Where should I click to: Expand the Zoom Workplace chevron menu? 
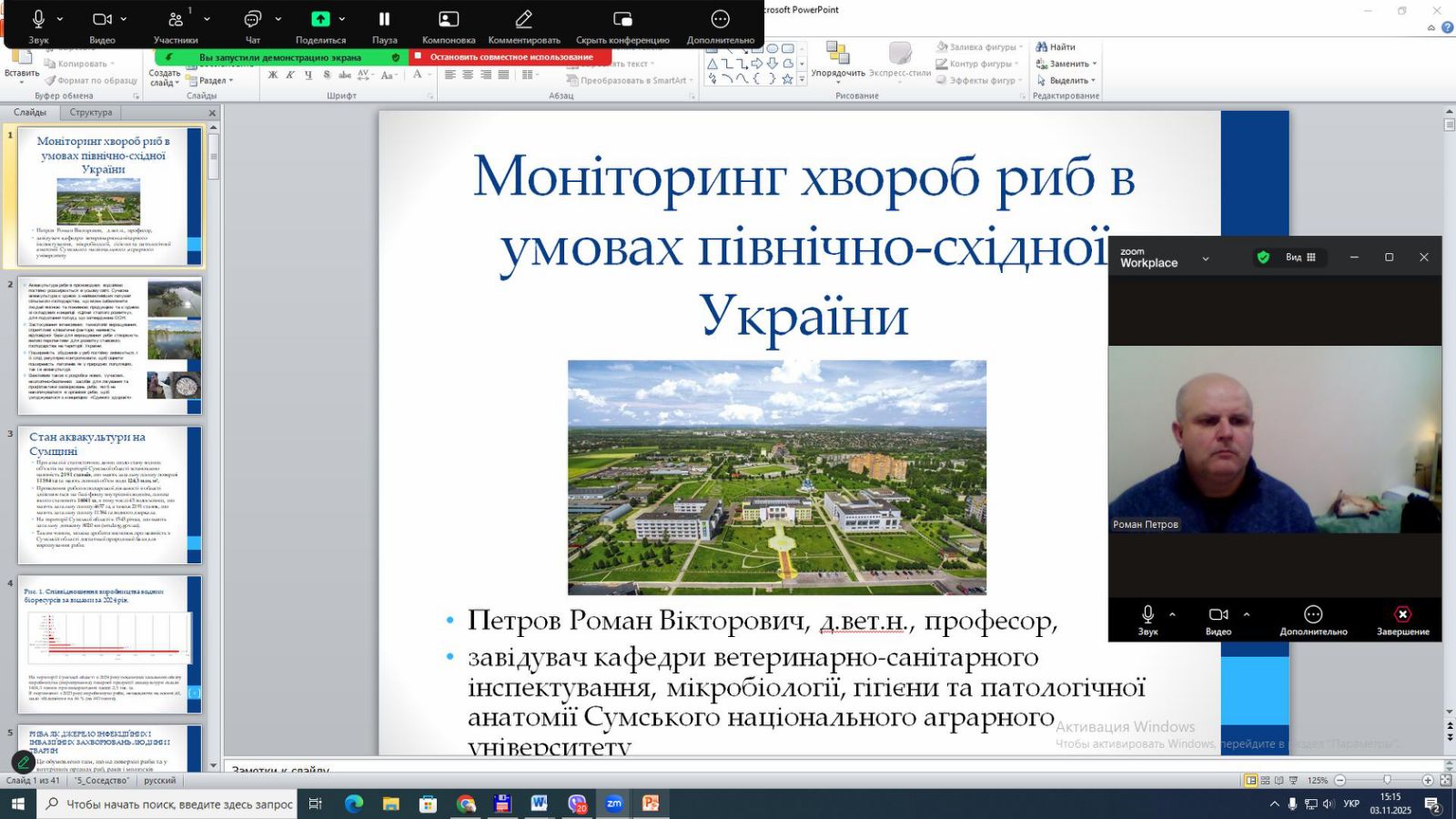(x=1206, y=258)
